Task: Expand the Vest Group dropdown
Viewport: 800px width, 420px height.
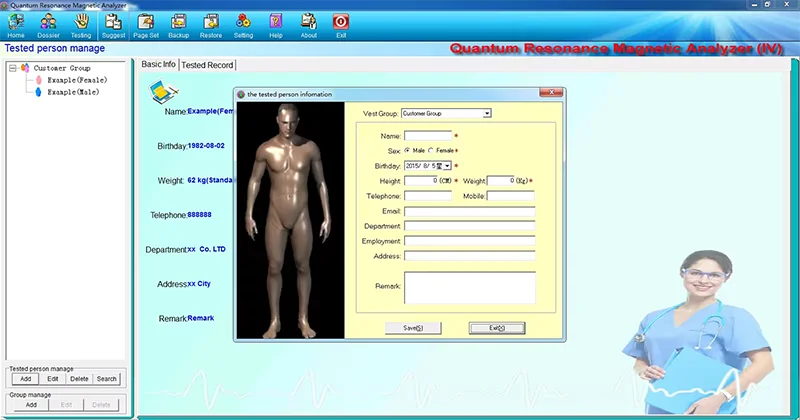Action: (x=487, y=113)
